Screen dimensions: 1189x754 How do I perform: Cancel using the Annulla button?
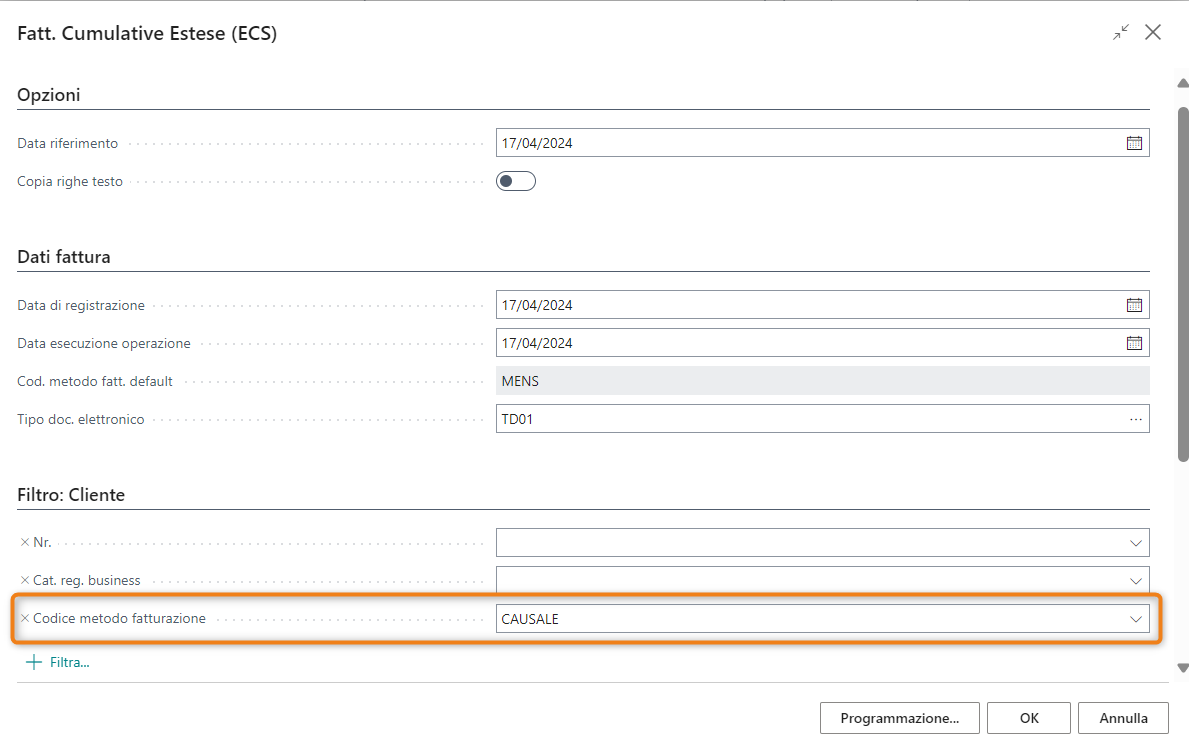(x=1123, y=718)
